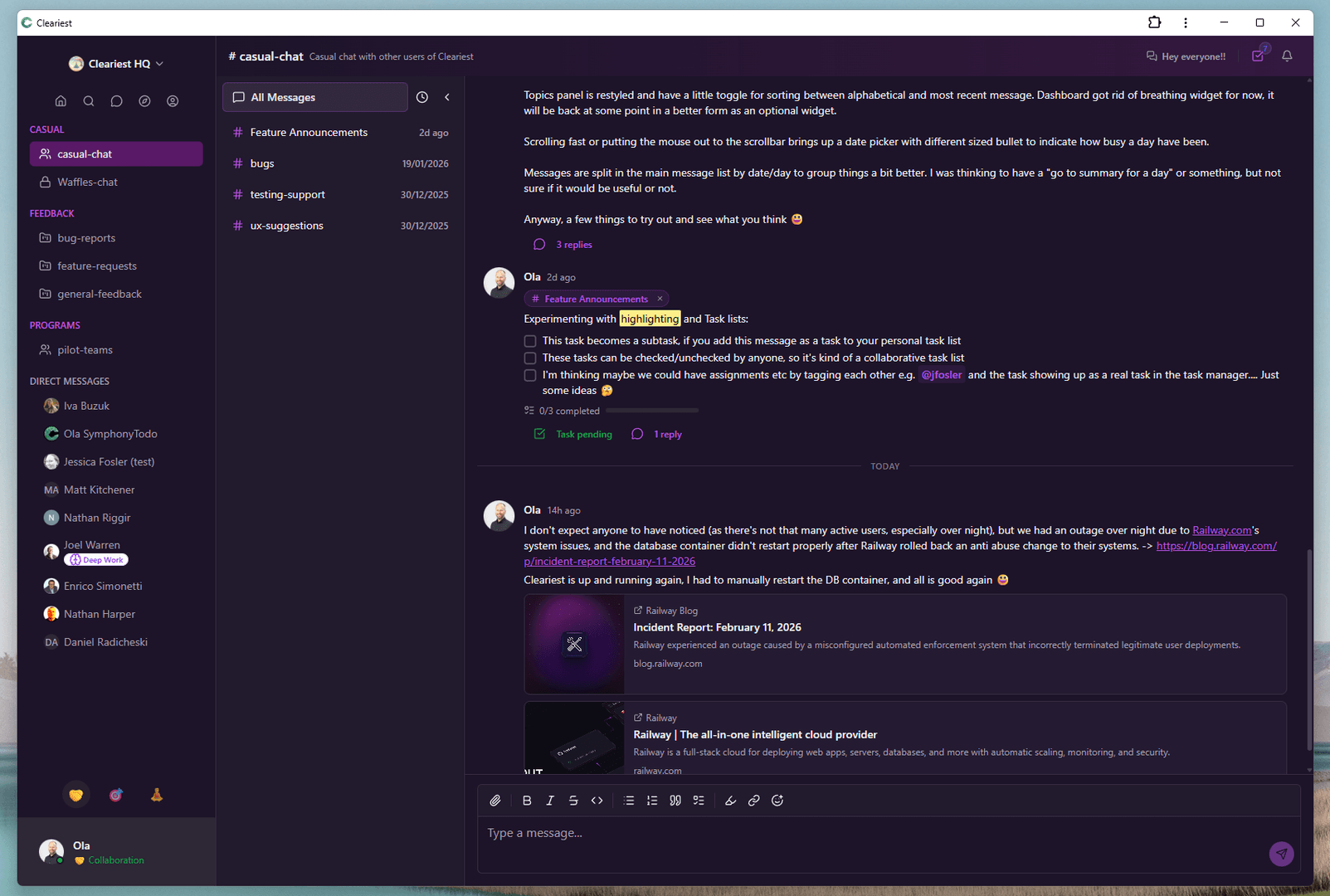Screen dimensions: 1330x896
Task: Insert a blockquote using the quote icon
Action: coord(675,800)
